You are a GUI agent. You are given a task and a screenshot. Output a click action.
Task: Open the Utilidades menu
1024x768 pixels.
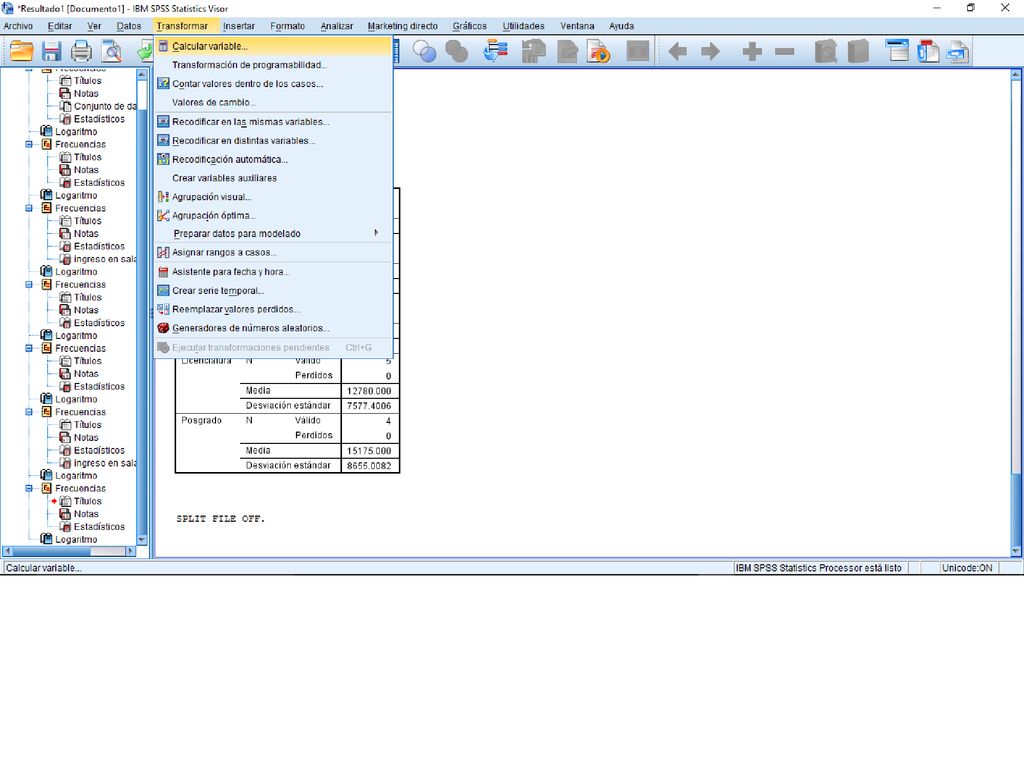(x=523, y=26)
